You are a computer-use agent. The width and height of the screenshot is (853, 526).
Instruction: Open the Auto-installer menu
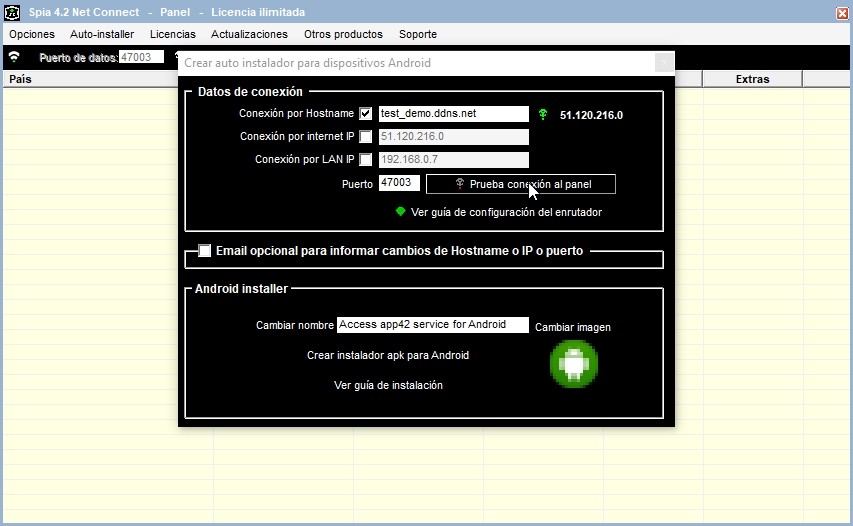tap(102, 34)
